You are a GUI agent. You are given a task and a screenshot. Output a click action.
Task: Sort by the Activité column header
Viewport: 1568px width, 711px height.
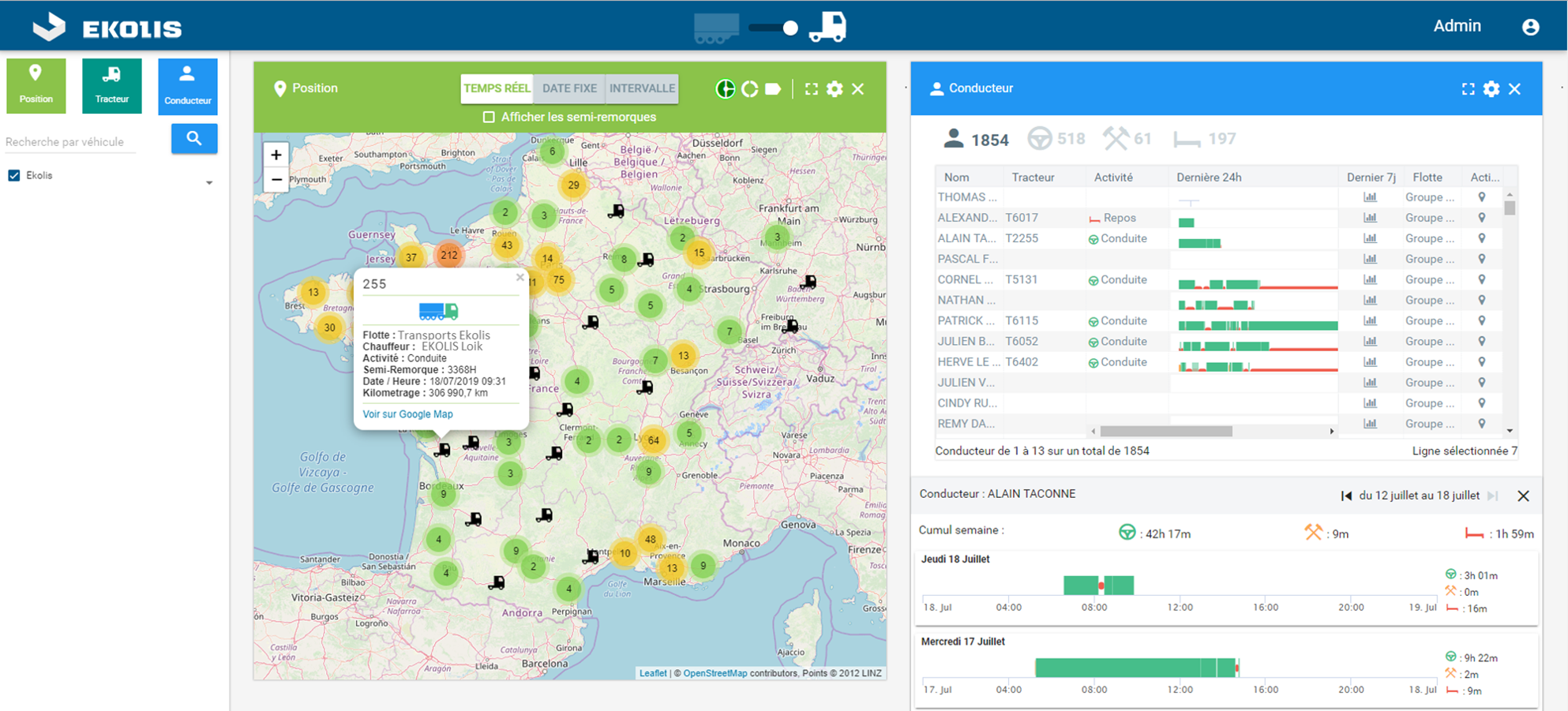1113,178
